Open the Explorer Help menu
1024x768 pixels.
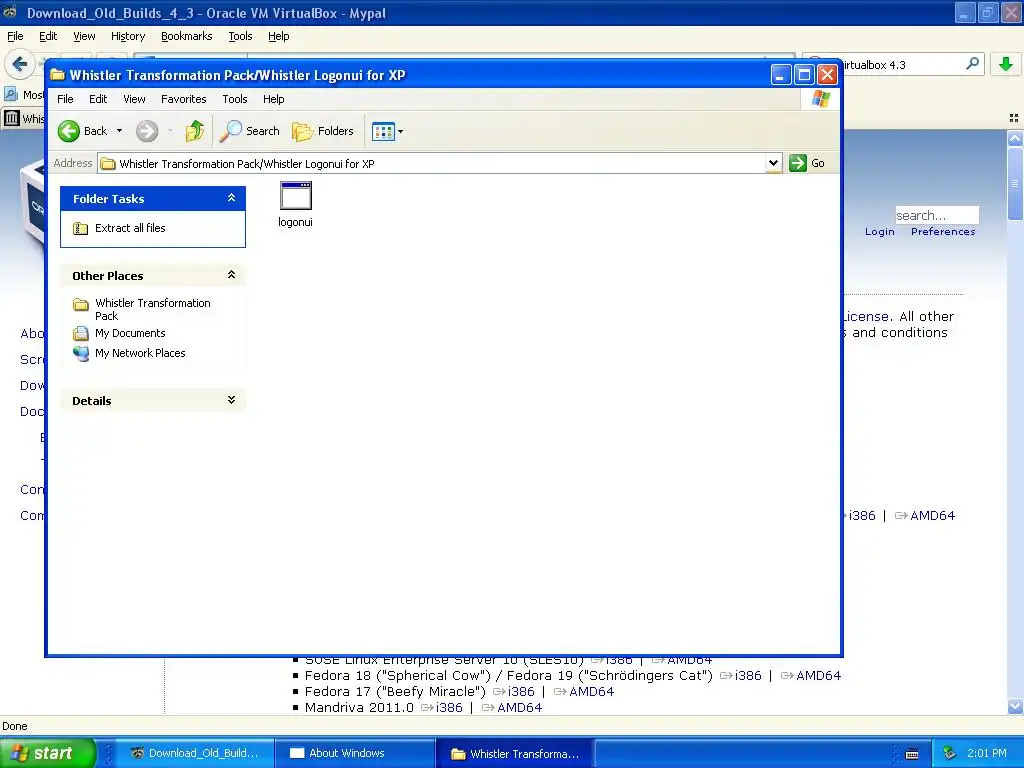pyautogui.click(x=274, y=99)
